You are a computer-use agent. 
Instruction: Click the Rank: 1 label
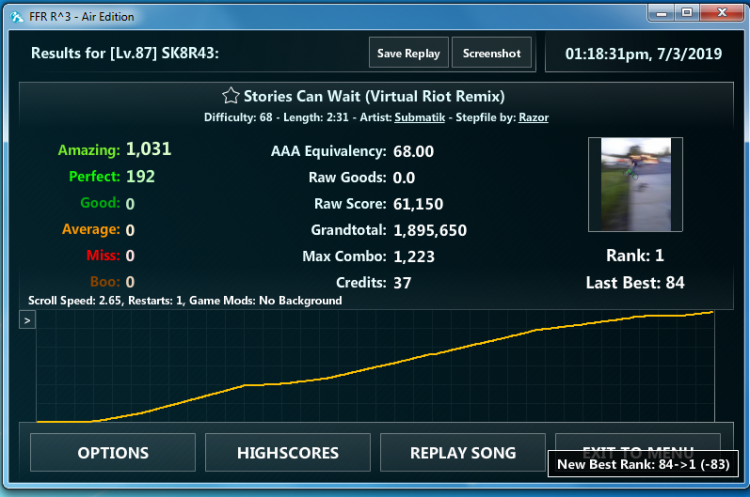[x=635, y=254]
